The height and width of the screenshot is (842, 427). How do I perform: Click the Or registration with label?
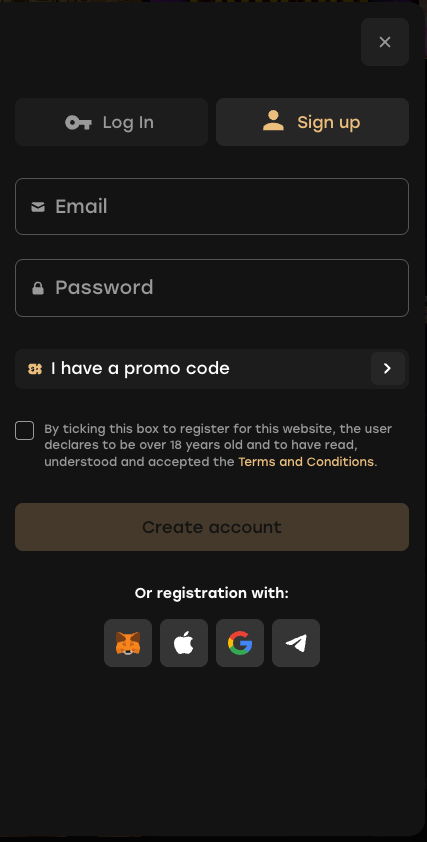tap(212, 593)
